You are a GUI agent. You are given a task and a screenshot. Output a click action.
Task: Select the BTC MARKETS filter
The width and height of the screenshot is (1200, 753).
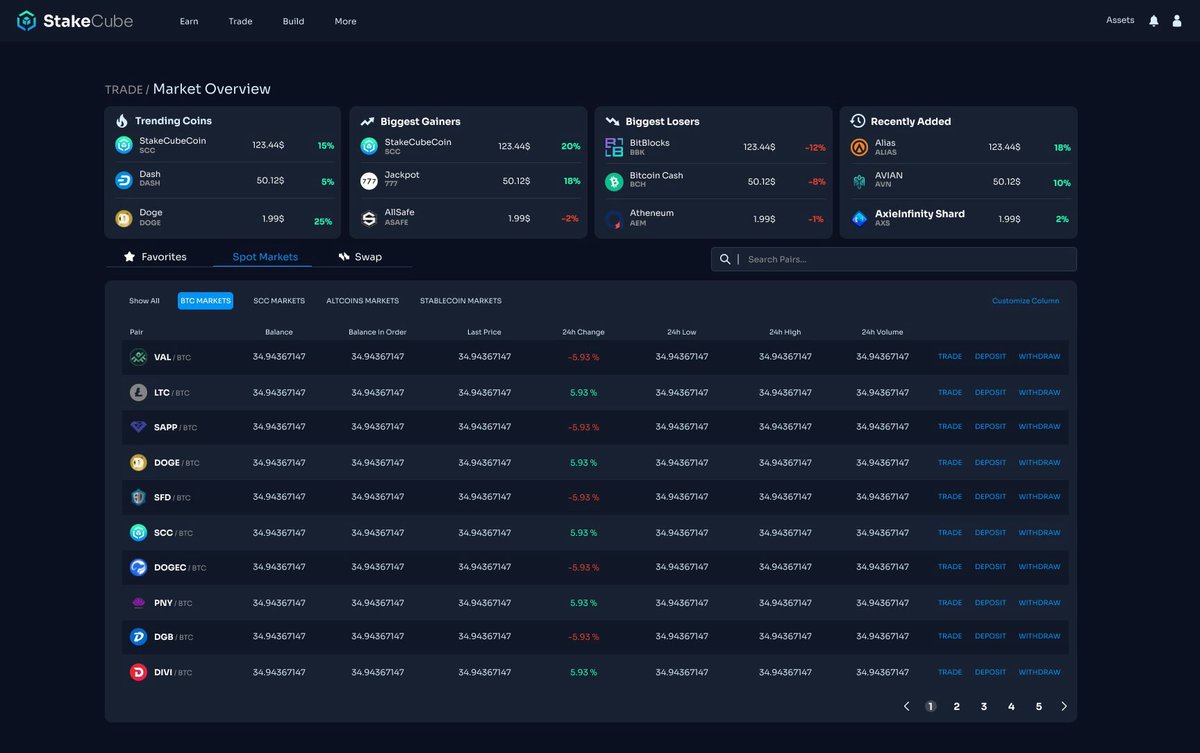point(205,301)
